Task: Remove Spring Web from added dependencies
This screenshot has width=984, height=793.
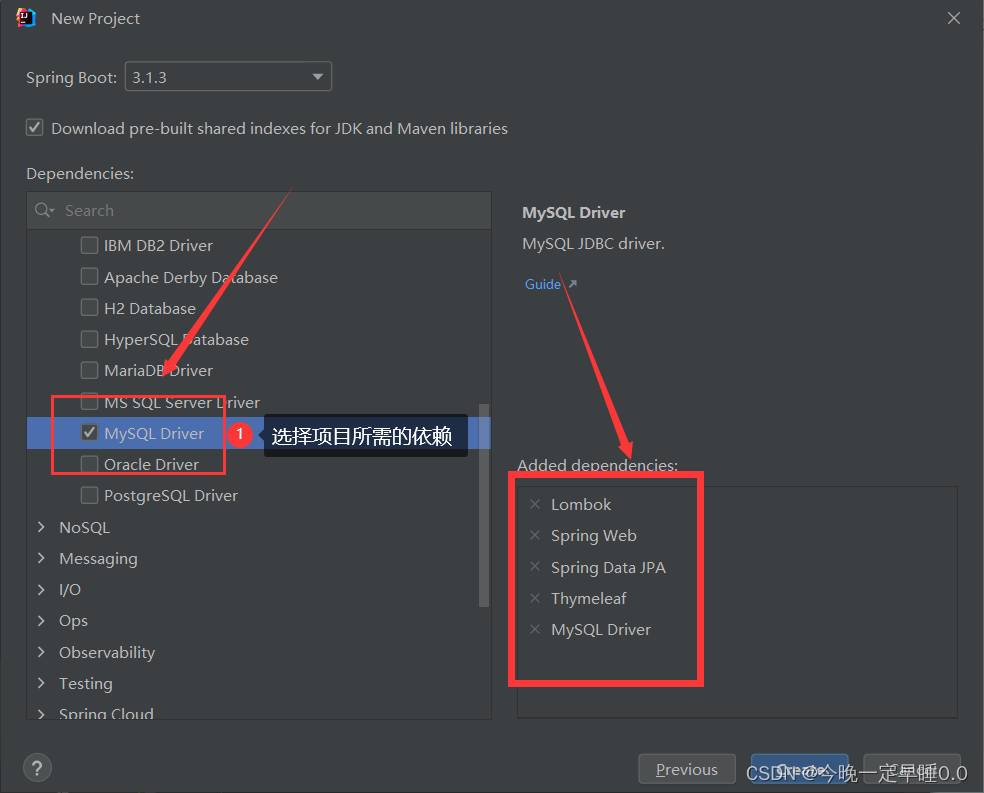Action: pyautogui.click(x=535, y=535)
